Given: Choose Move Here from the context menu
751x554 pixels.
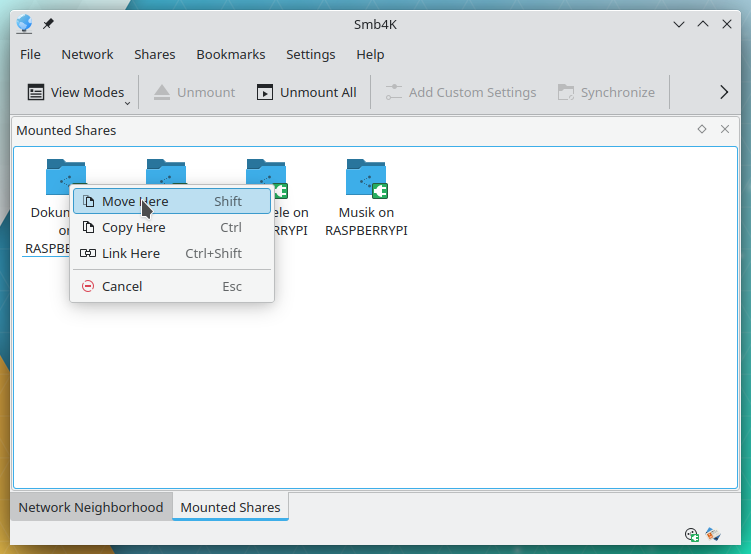Looking at the screenshot, I should (x=172, y=202).
